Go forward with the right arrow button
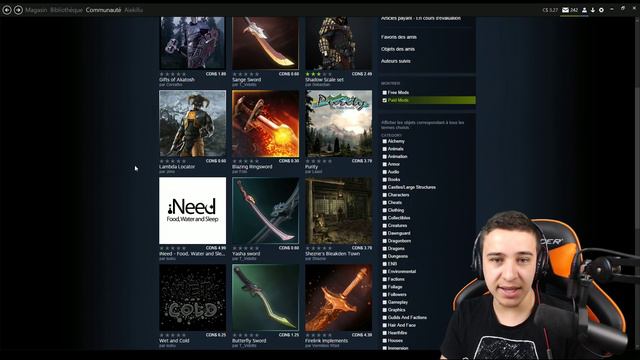The image size is (640, 360). click(x=18, y=10)
